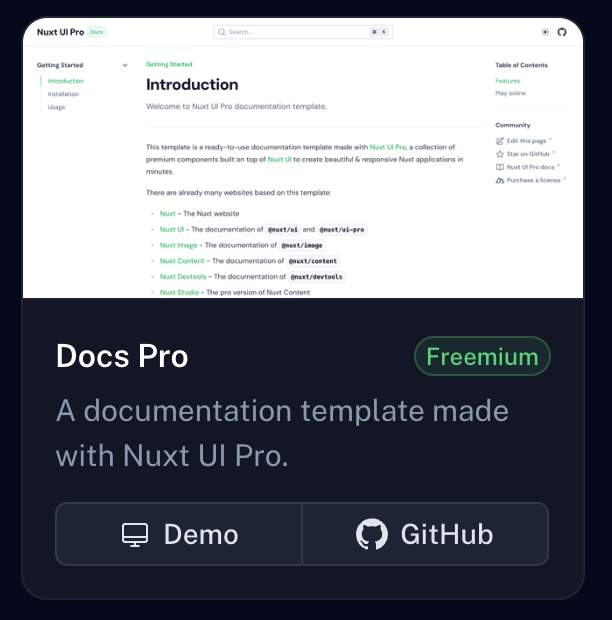
Task: Open the Nuxt Image list link
Action: coord(178,245)
